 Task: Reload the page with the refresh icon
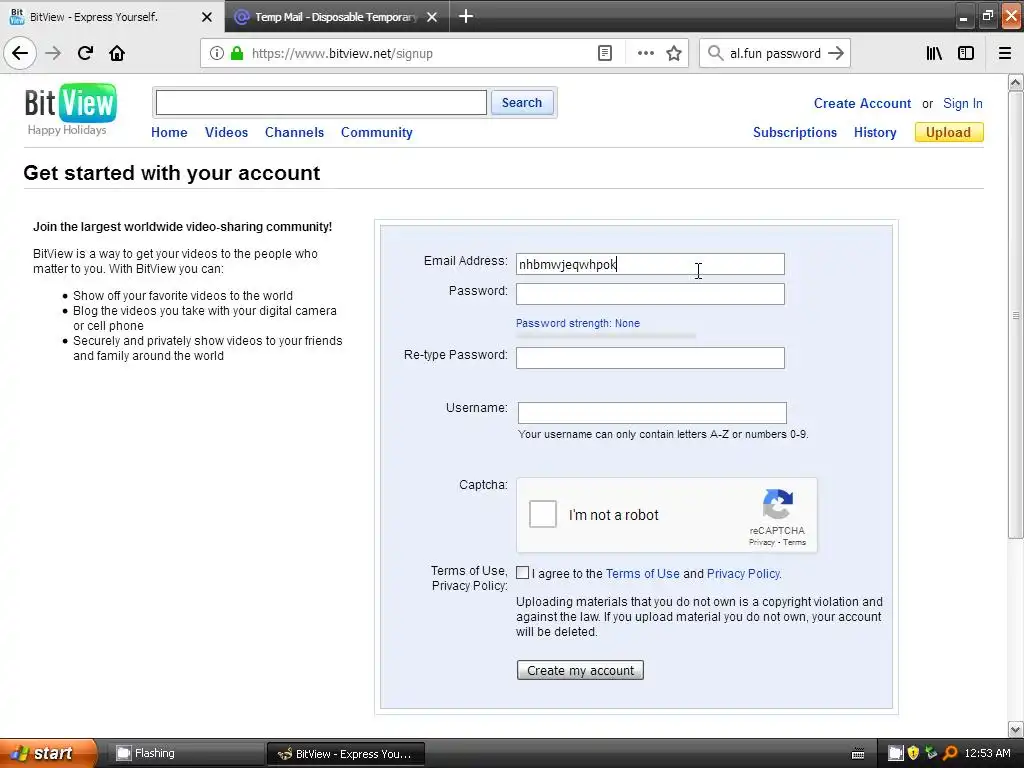click(85, 53)
